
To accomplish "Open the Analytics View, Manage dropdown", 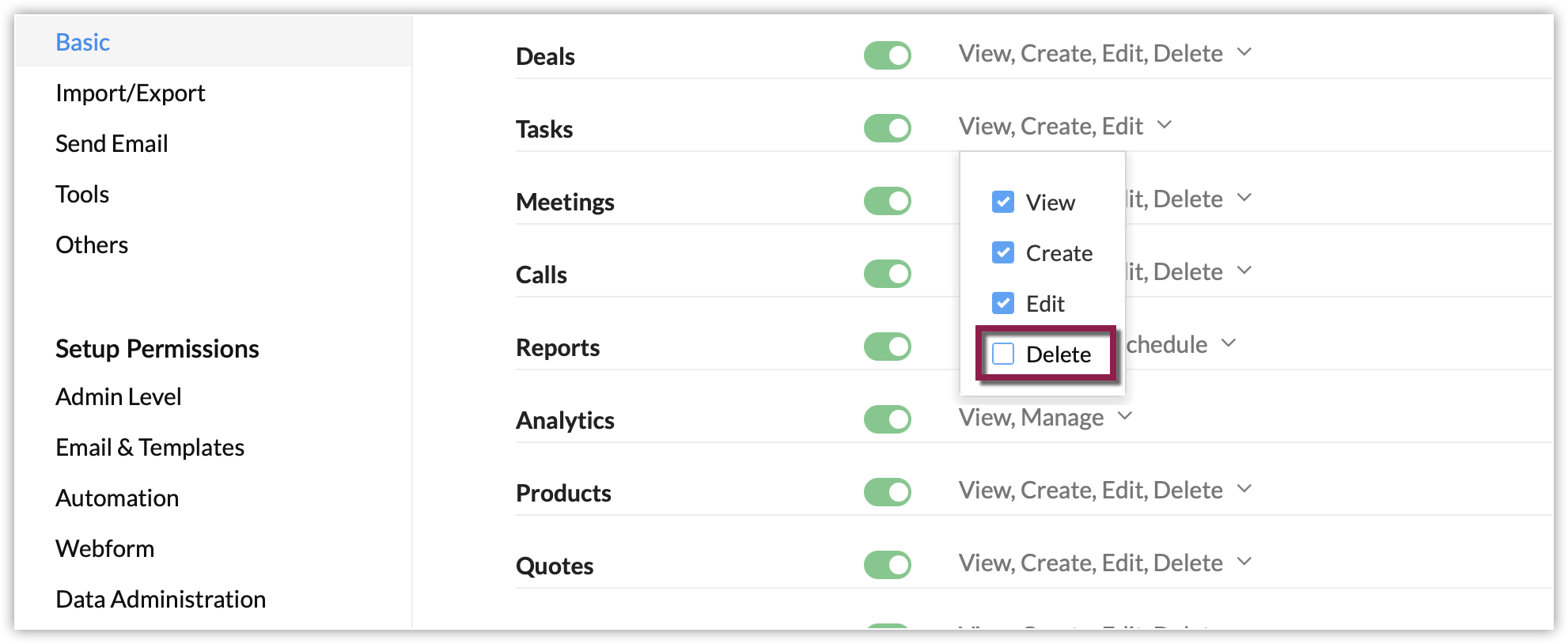I will [1125, 416].
